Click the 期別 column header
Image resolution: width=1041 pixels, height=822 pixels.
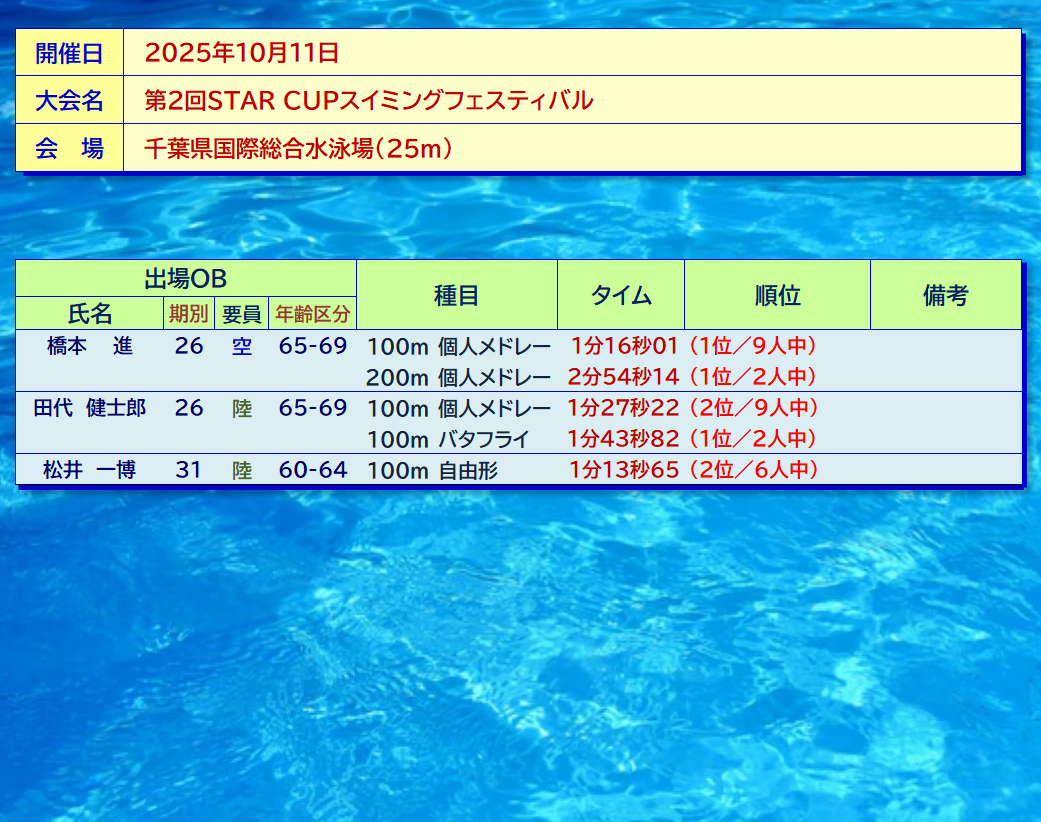point(188,314)
